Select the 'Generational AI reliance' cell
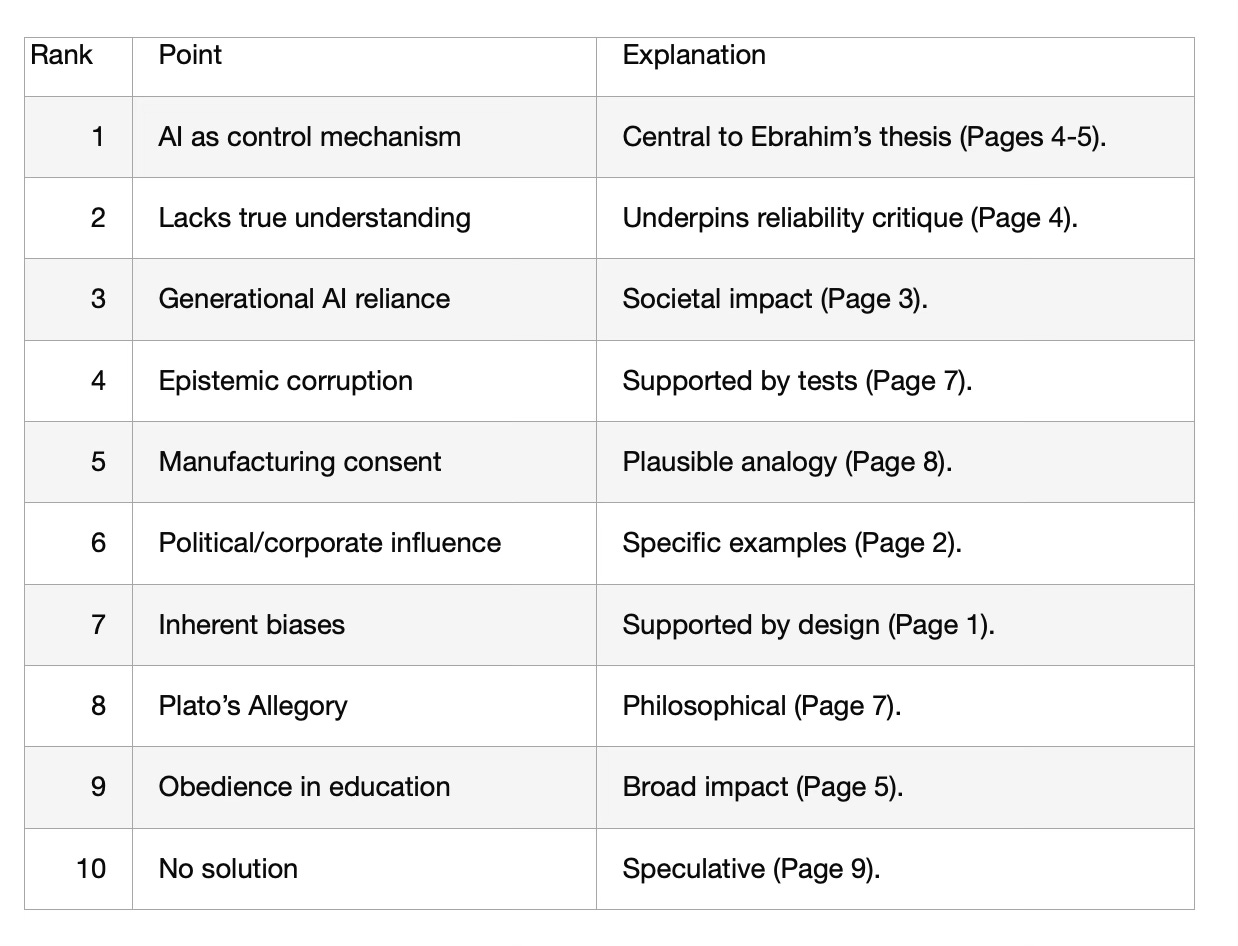1238x946 pixels. click(364, 299)
